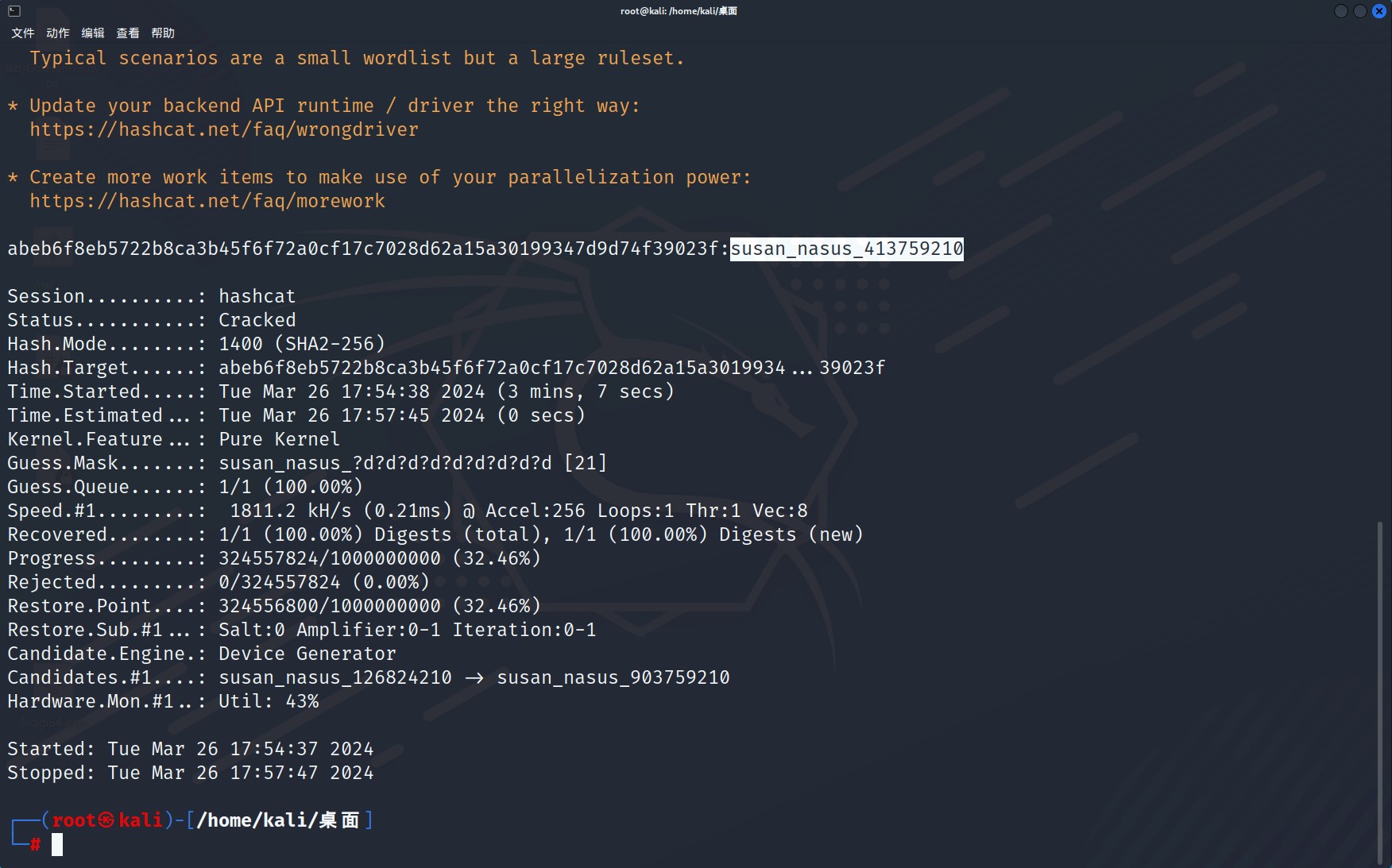Click candidate susan_nasus_126824210
1392x868 pixels.
click(x=335, y=677)
